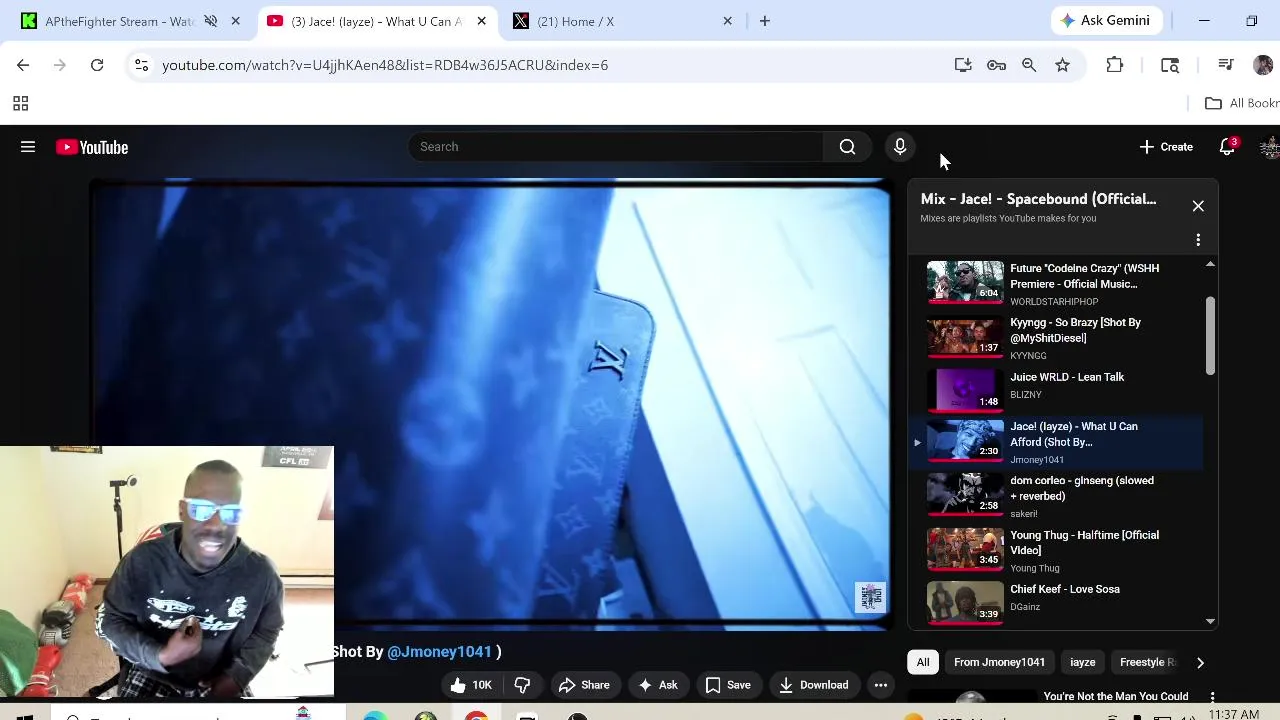Click the install app icon in address bar
Viewport: 1280px width, 720px height.
tap(963, 65)
